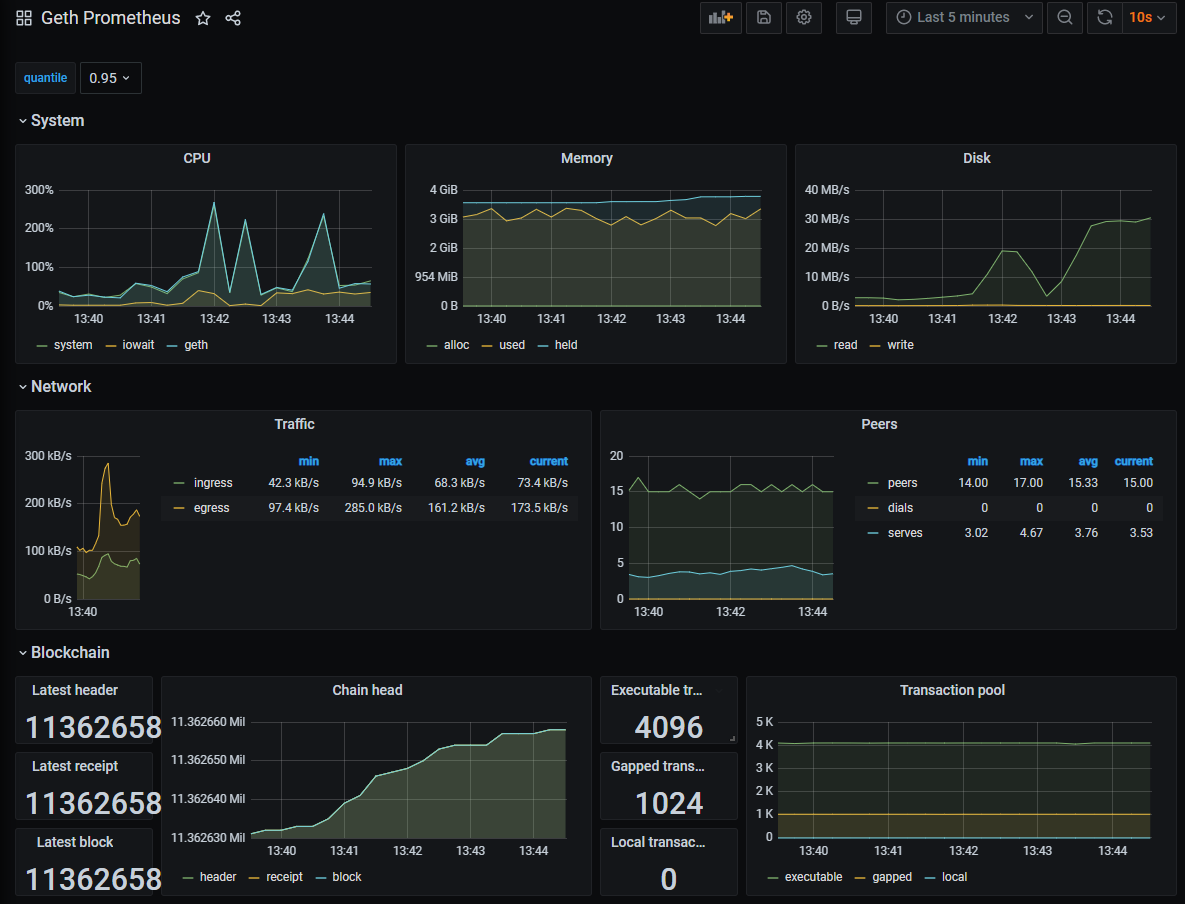Open the Last 5 minutes time picker

pos(963,18)
